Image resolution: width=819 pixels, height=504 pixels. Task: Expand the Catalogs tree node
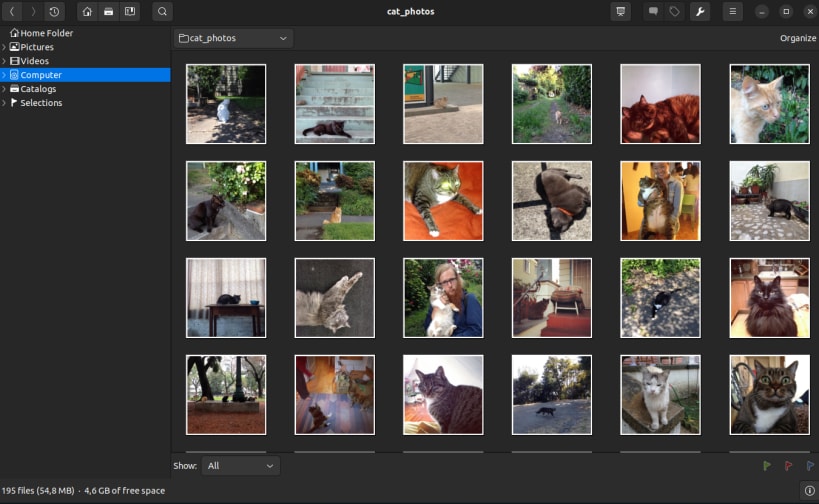click(x=4, y=89)
